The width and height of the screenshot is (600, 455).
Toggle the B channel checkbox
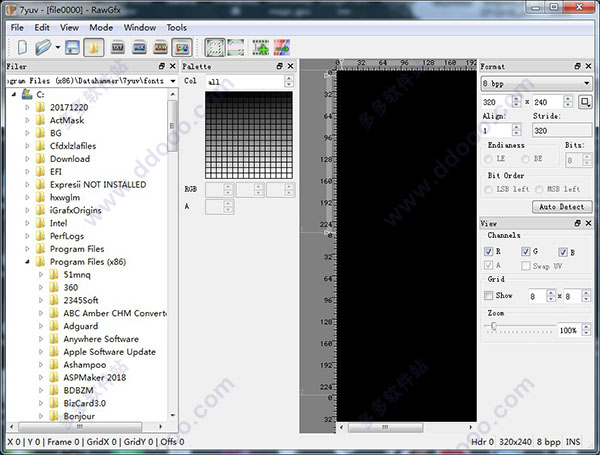click(562, 252)
